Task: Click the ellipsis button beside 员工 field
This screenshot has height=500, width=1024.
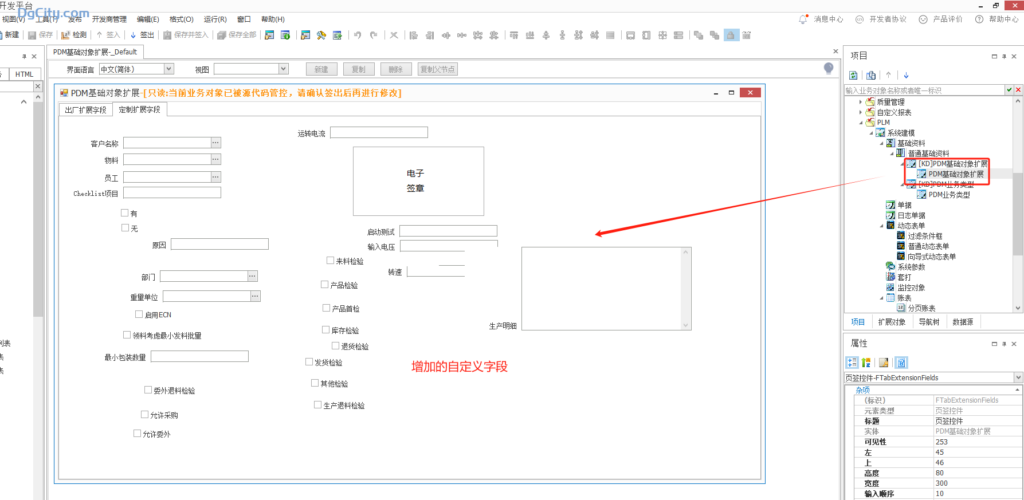Action: point(216,177)
